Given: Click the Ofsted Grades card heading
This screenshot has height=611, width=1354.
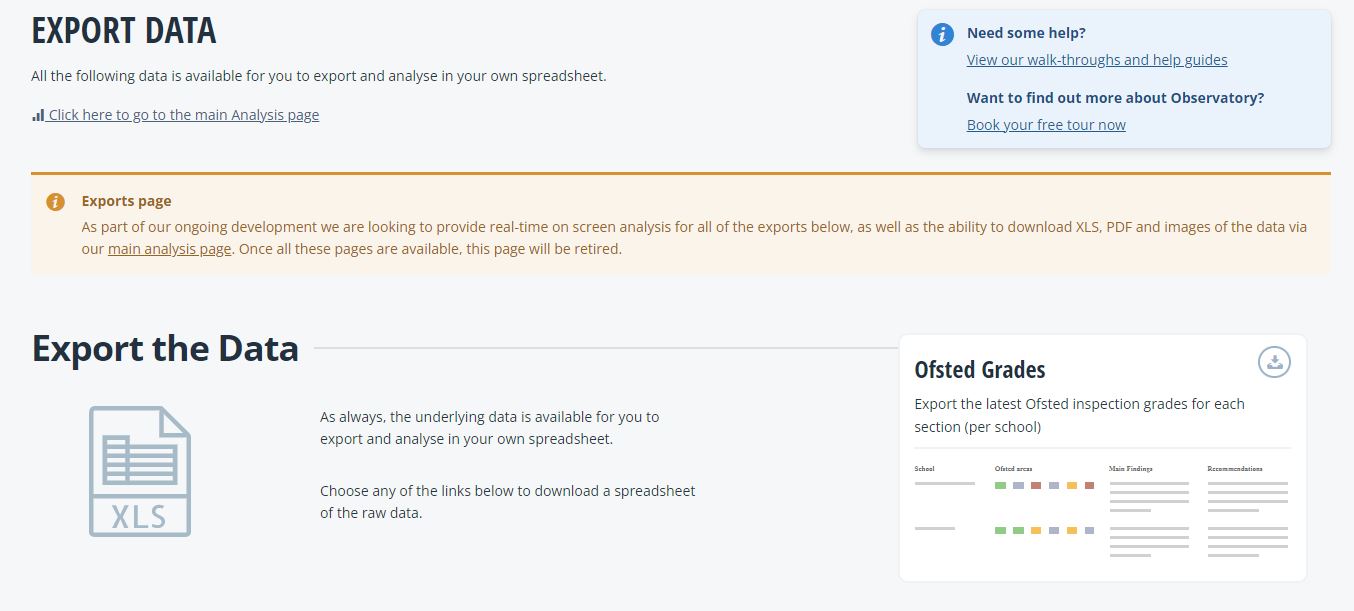Looking at the screenshot, I should click(980, 370).
